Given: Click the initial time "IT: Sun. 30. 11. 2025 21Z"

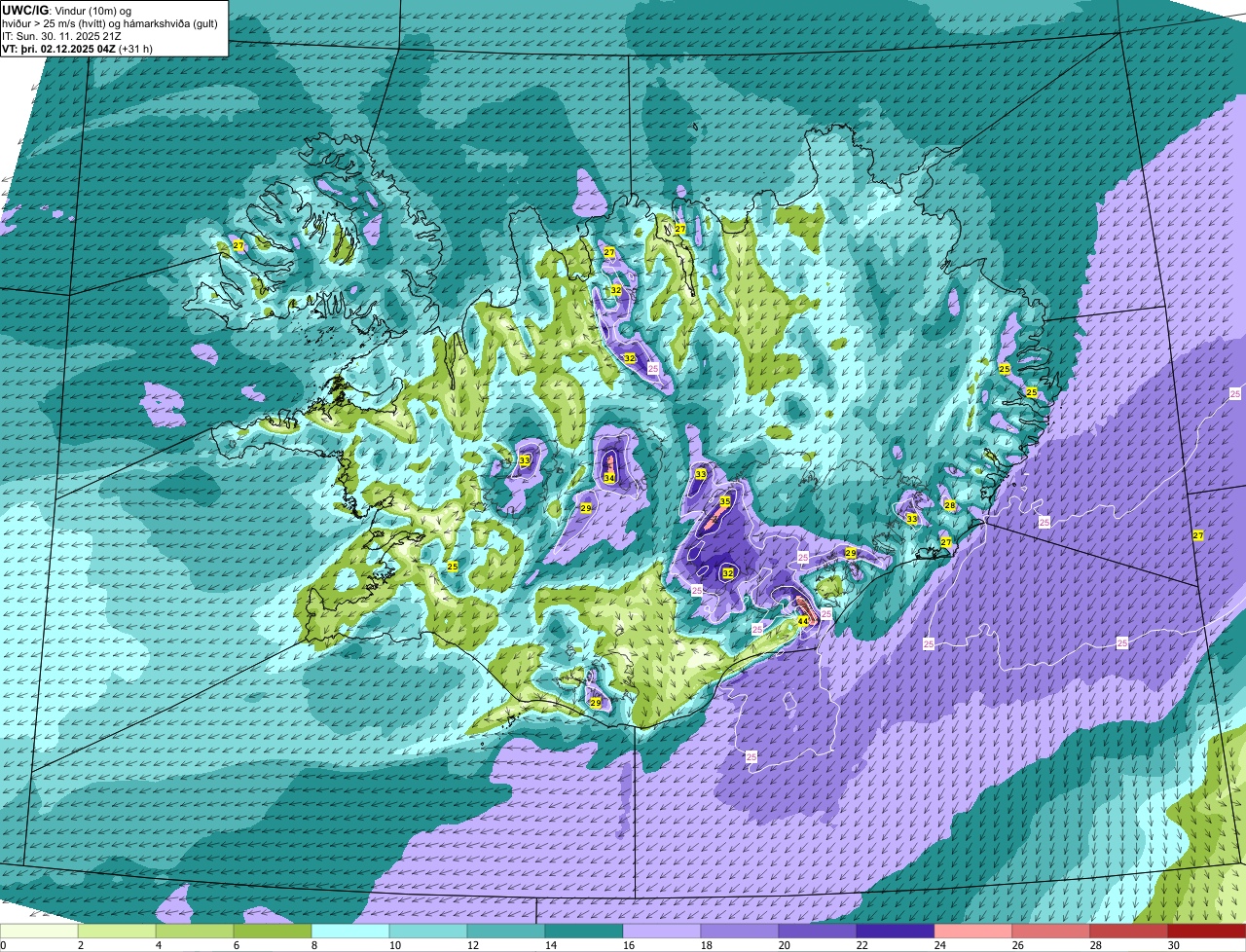Looking at the screenshot, I should coord(62,36).
